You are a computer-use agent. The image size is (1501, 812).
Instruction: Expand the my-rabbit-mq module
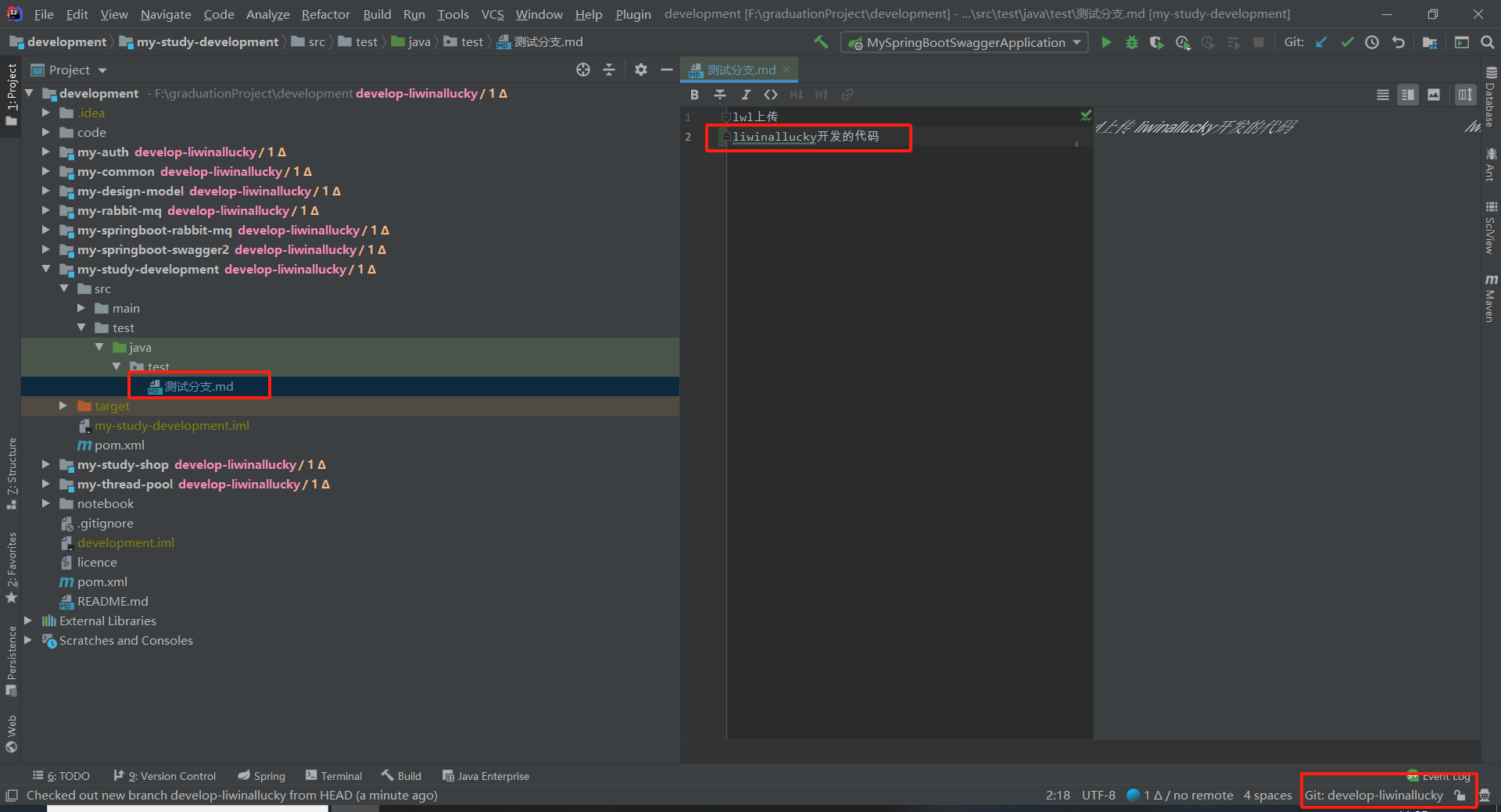pos(45,210)
